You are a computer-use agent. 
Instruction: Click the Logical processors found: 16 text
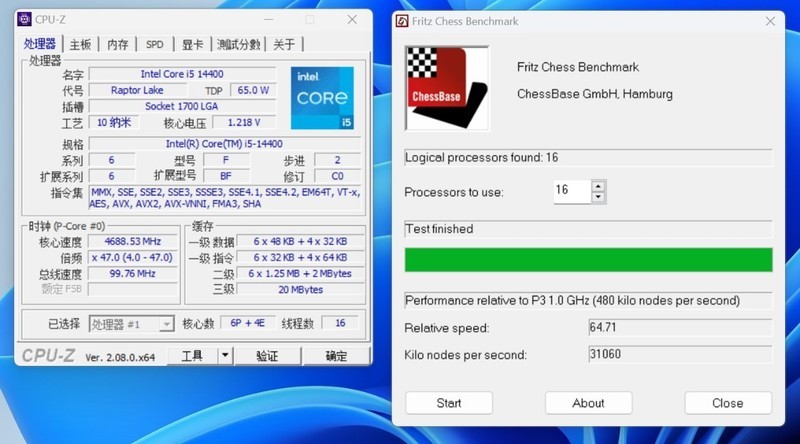[x=481, y=158]
